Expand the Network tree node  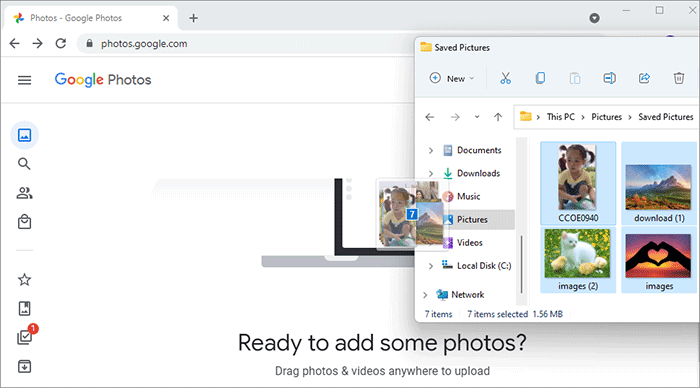pos(425,295)
